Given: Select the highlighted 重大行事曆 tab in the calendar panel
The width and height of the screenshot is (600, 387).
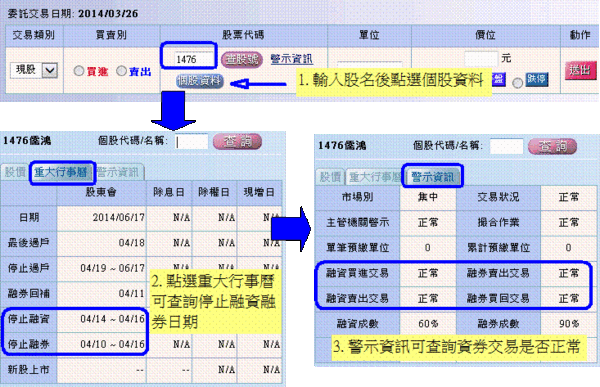Looking at the screenshot, I should (x=61, y=172).
